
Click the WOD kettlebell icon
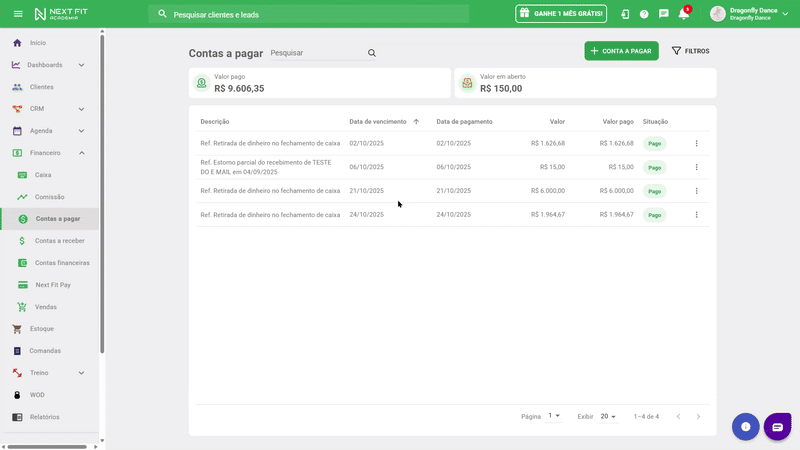coord(17,395)
